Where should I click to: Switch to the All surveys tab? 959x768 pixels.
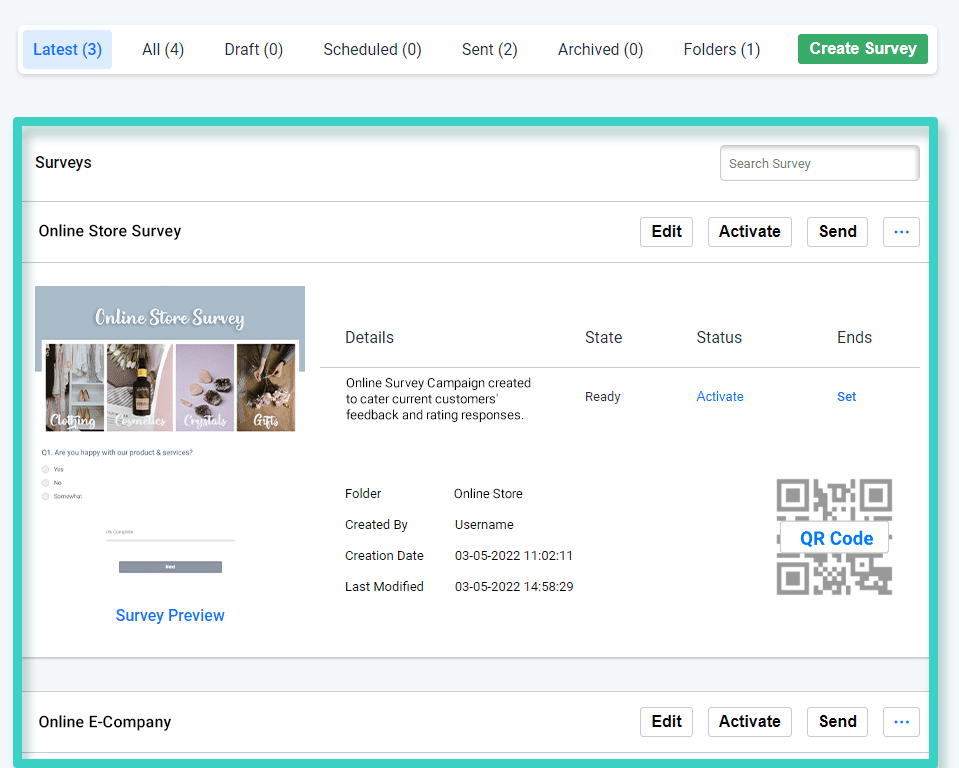[162, 49]
